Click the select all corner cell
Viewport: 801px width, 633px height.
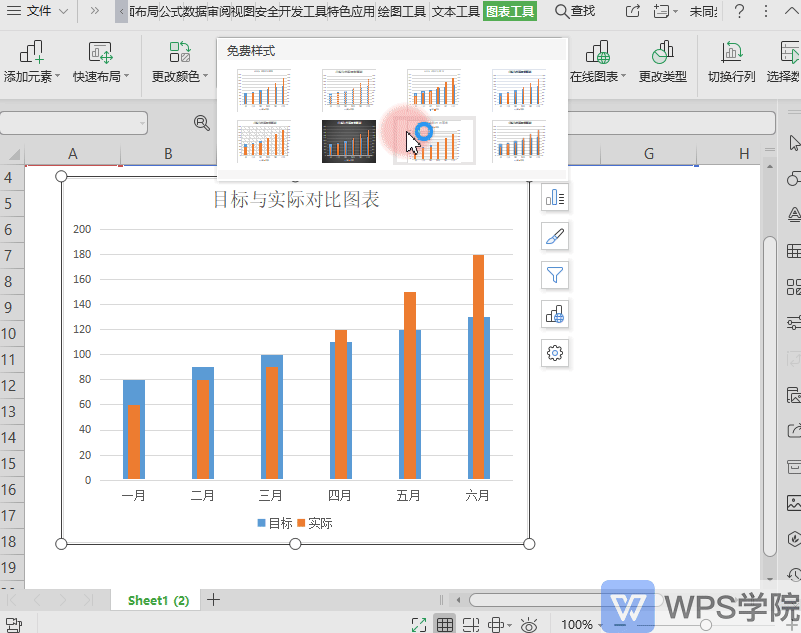coord(12,154)
